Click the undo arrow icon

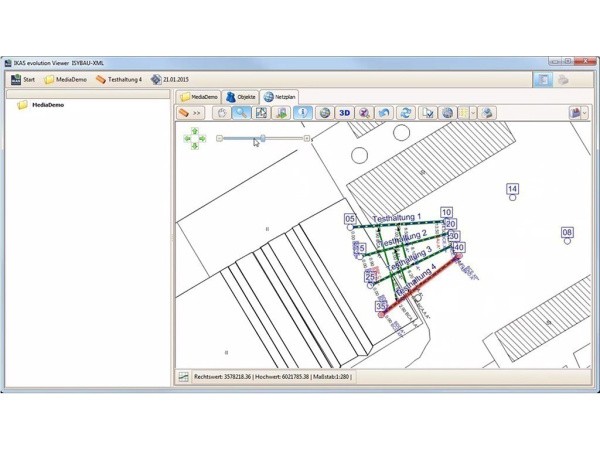tap(385, 113)
